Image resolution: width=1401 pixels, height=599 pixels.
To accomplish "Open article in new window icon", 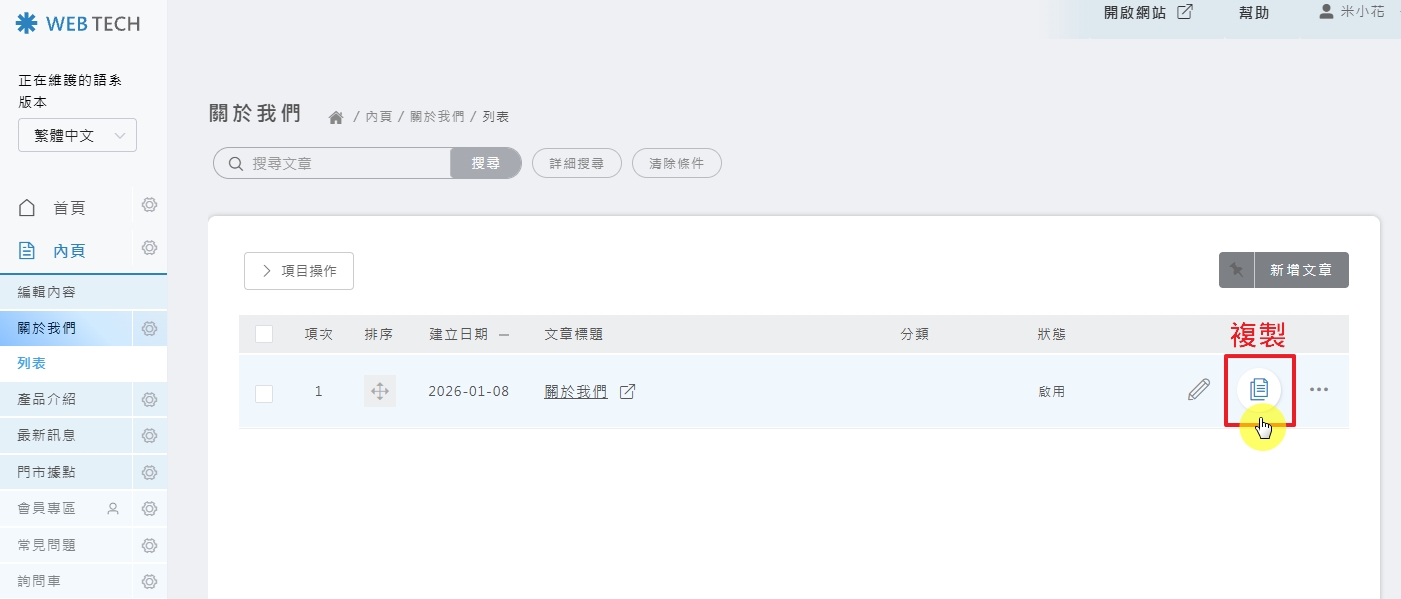I will (627, 391).
